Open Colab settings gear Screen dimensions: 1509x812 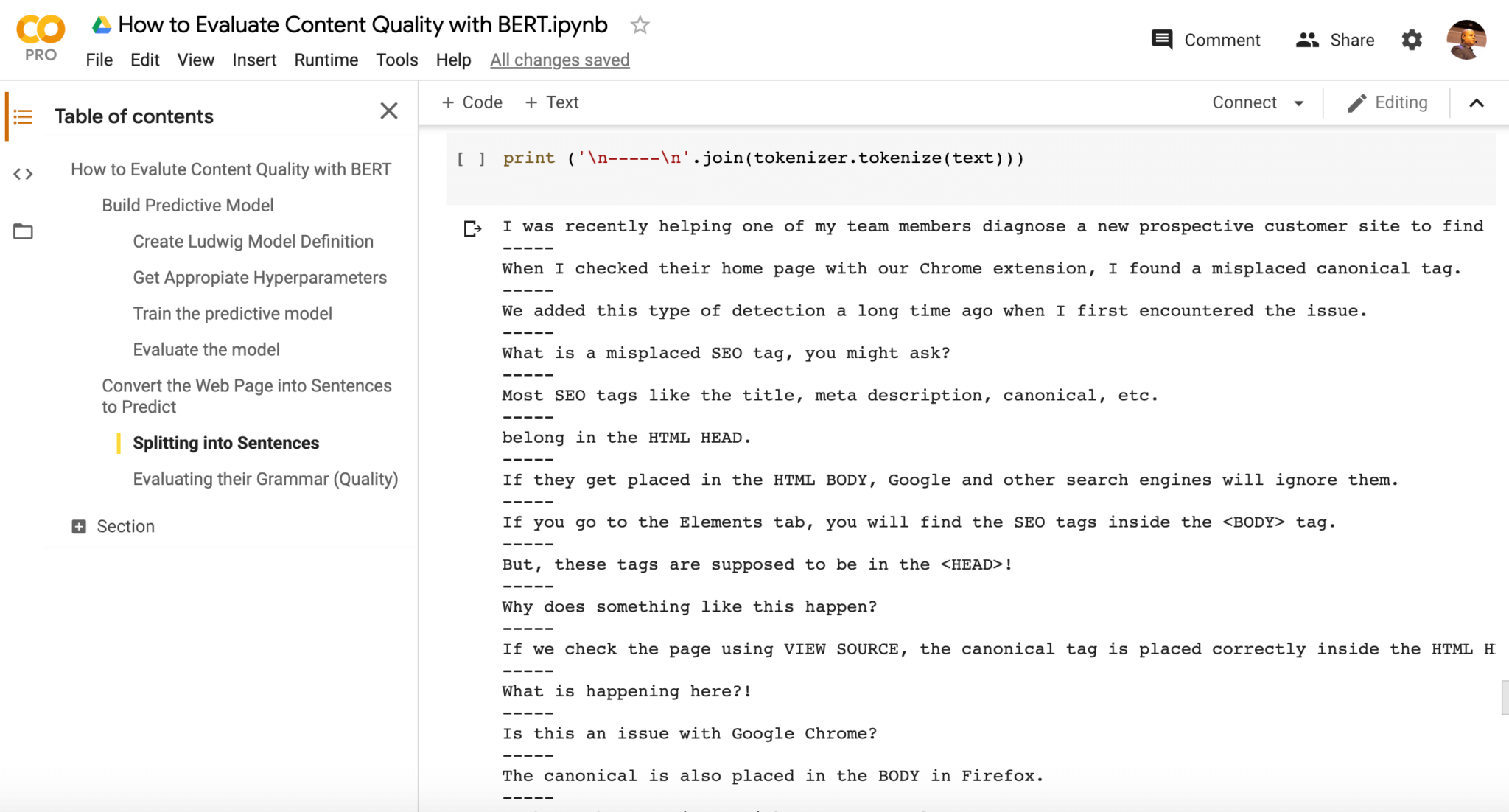1412,39
